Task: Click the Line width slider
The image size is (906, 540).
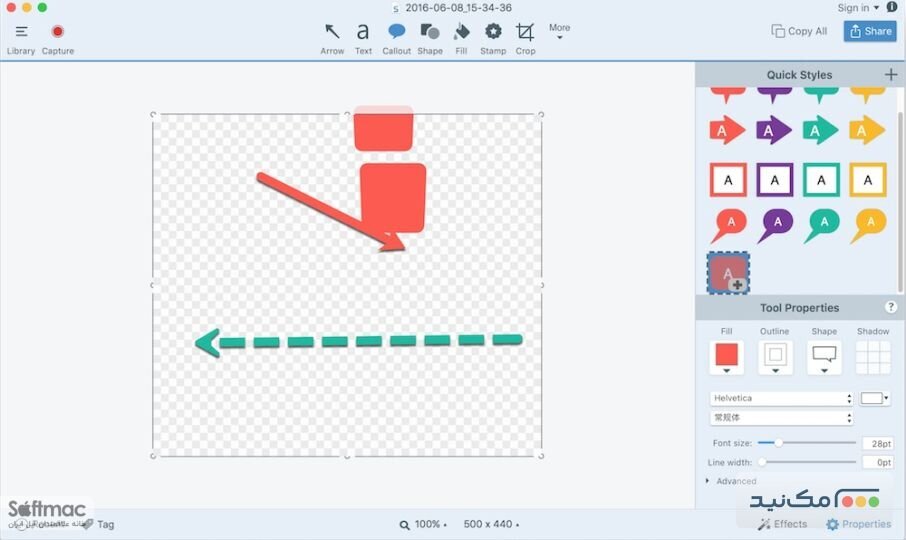Action: pos(806,462)
